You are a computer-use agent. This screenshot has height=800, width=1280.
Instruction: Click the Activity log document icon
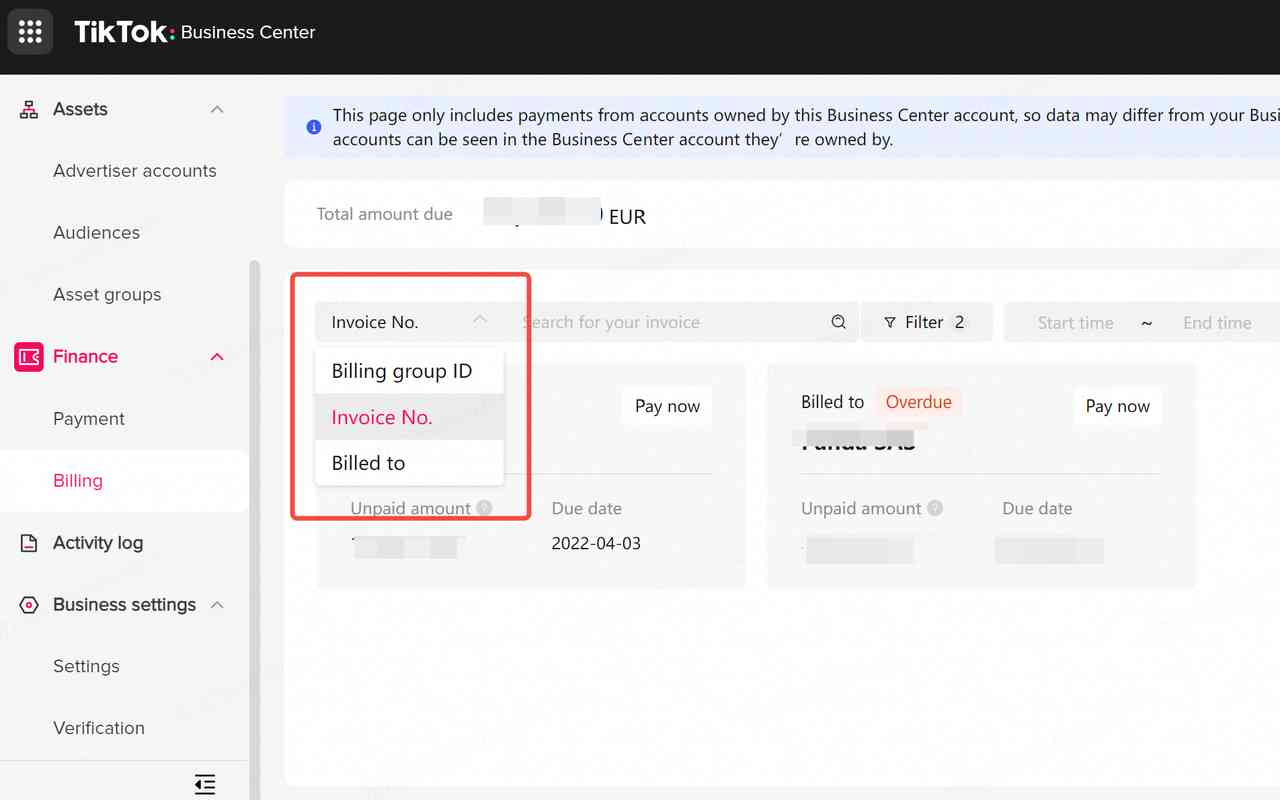[x=27, y=542]
